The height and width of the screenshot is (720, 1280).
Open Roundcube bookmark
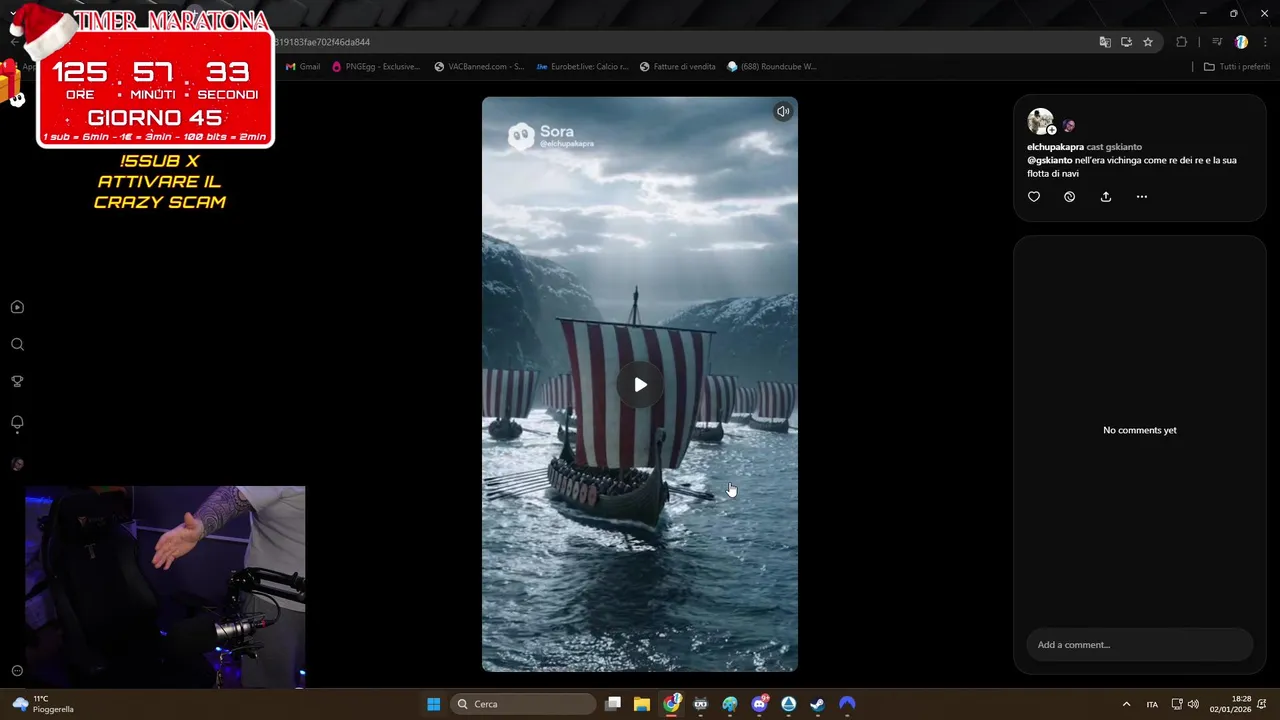(x=772, y=67)
